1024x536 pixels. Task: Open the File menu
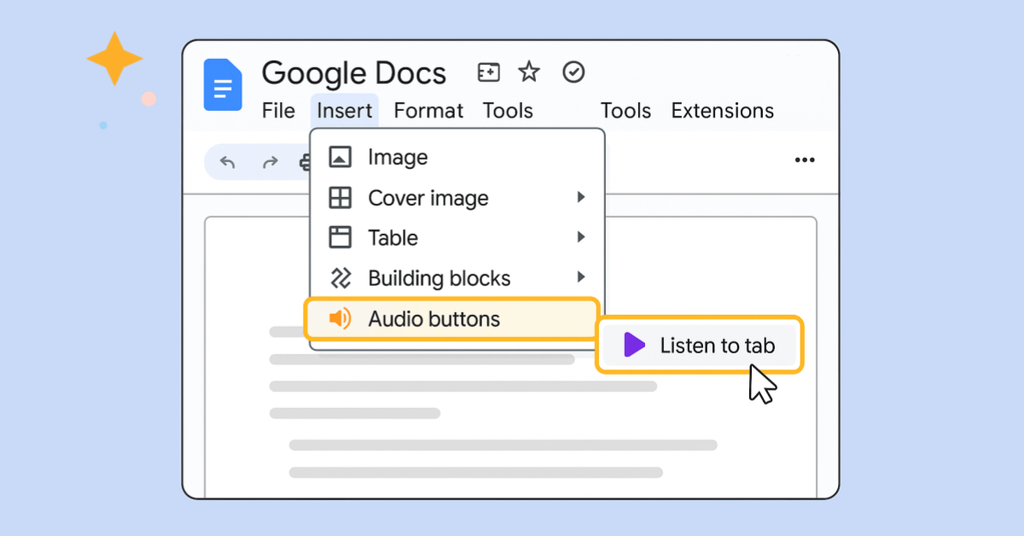click(278, 111)
